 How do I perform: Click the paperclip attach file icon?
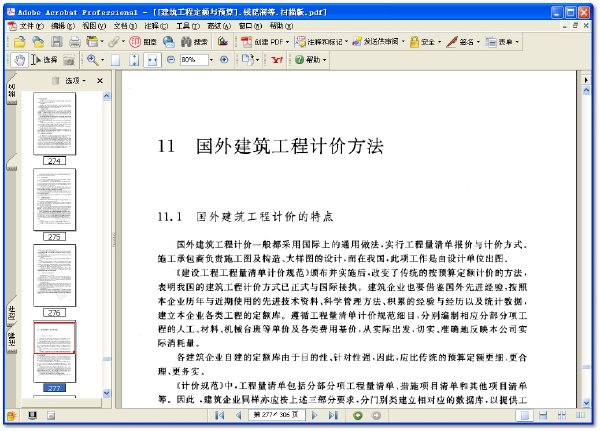click(114, 42)
